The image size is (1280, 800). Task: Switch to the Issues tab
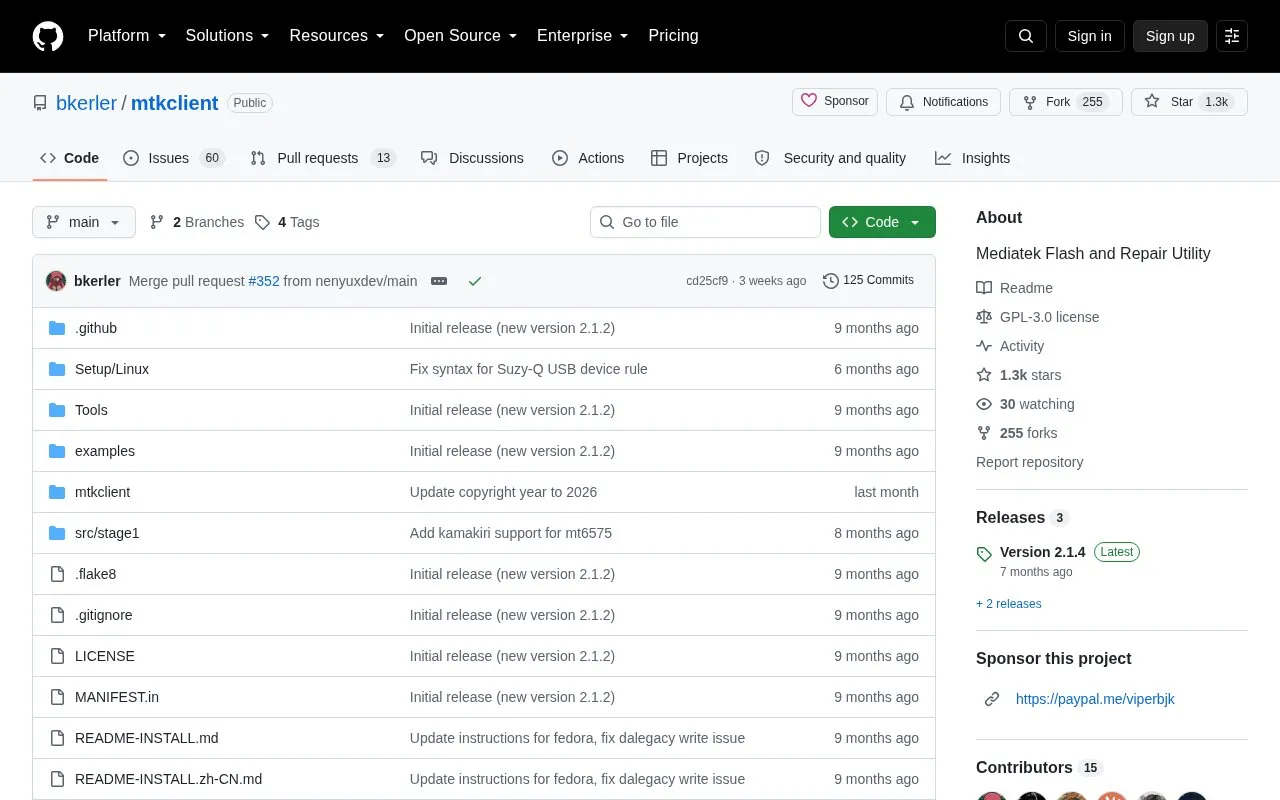click(x=173, y=158)
